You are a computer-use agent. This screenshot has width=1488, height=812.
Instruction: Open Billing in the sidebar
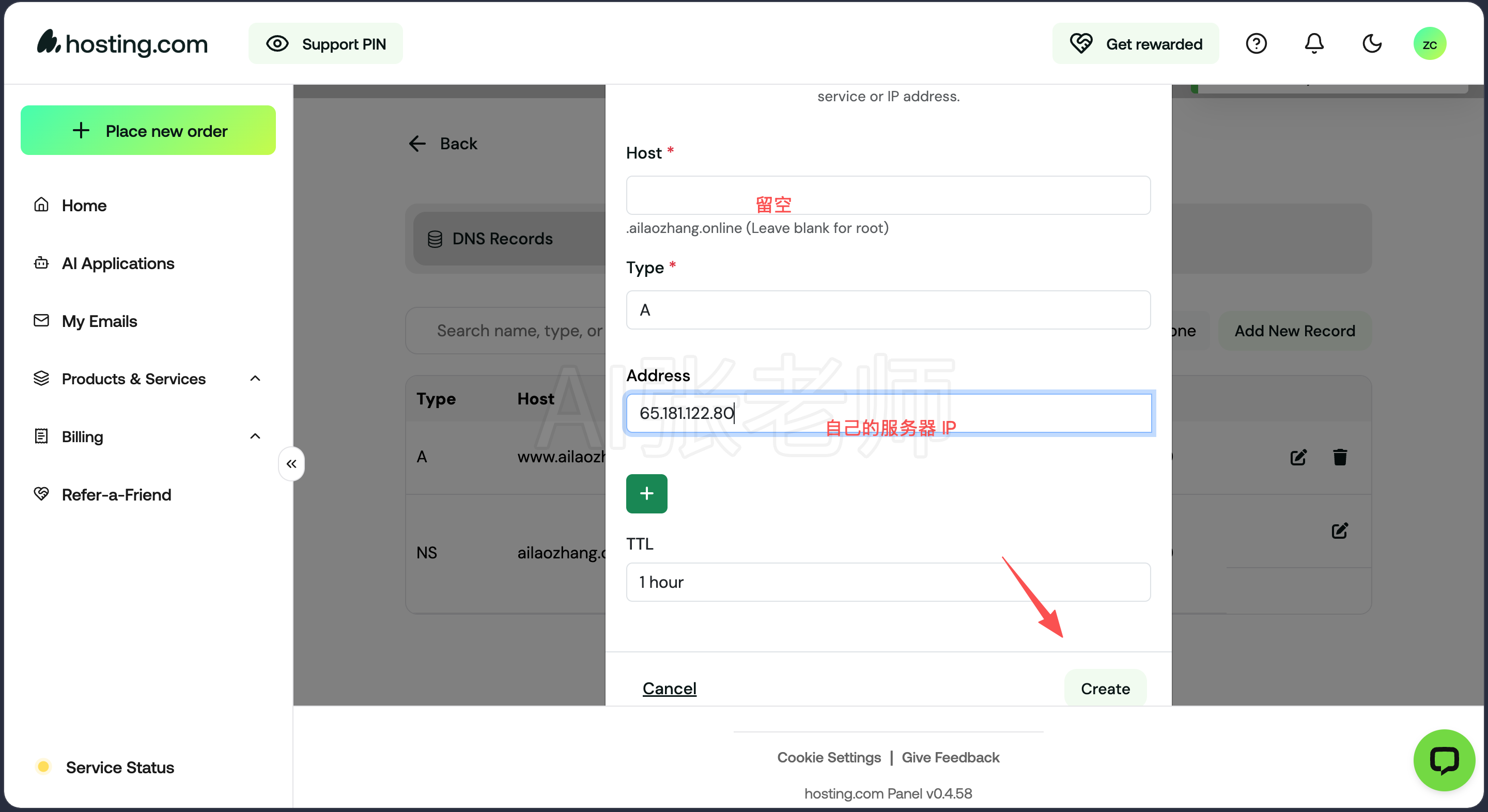pos(83,436)
